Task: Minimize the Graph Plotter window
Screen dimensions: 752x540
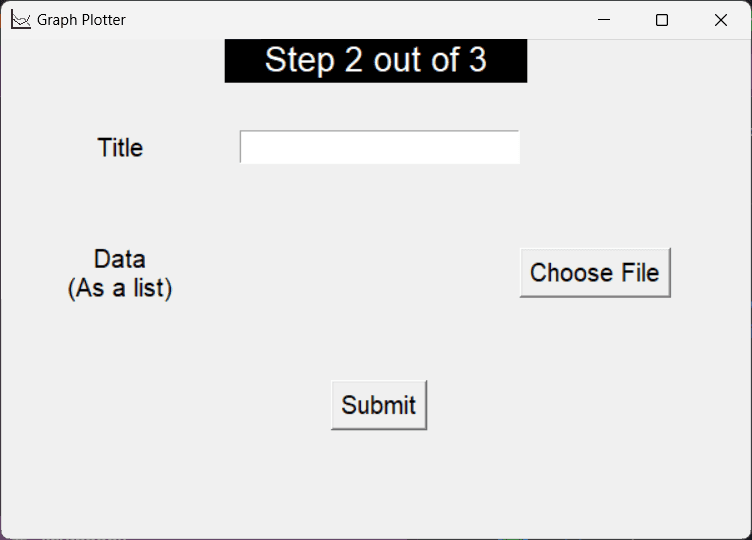Action: click(x=603, y=20)
